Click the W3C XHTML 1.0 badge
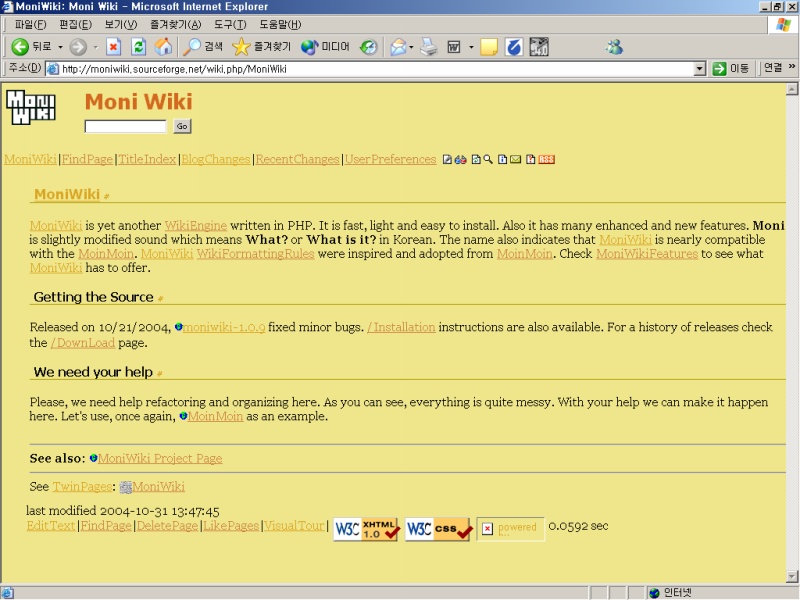Screen dimensions: 800x600 click(366, 529)
